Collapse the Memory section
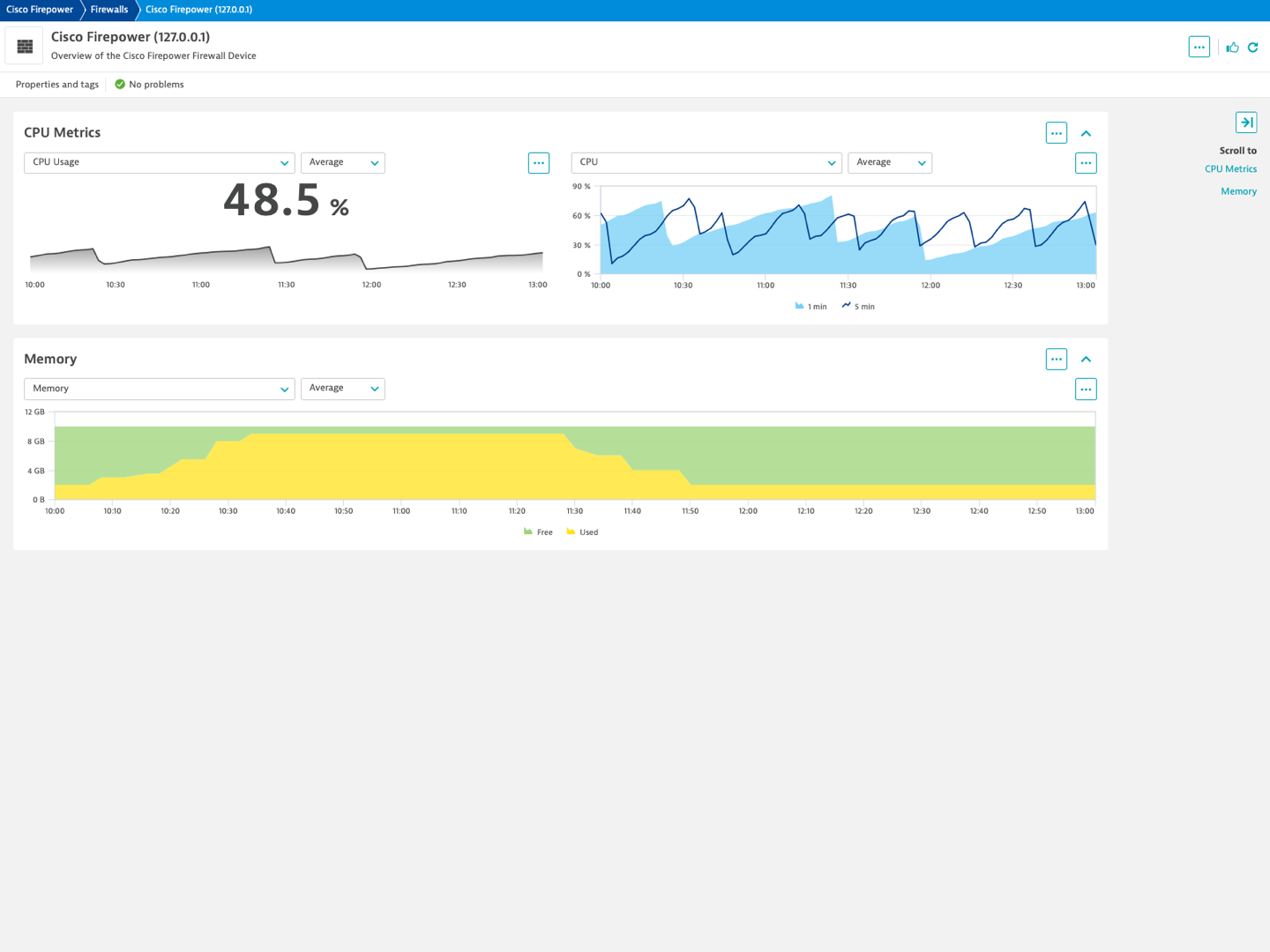 coord(1086,359)
